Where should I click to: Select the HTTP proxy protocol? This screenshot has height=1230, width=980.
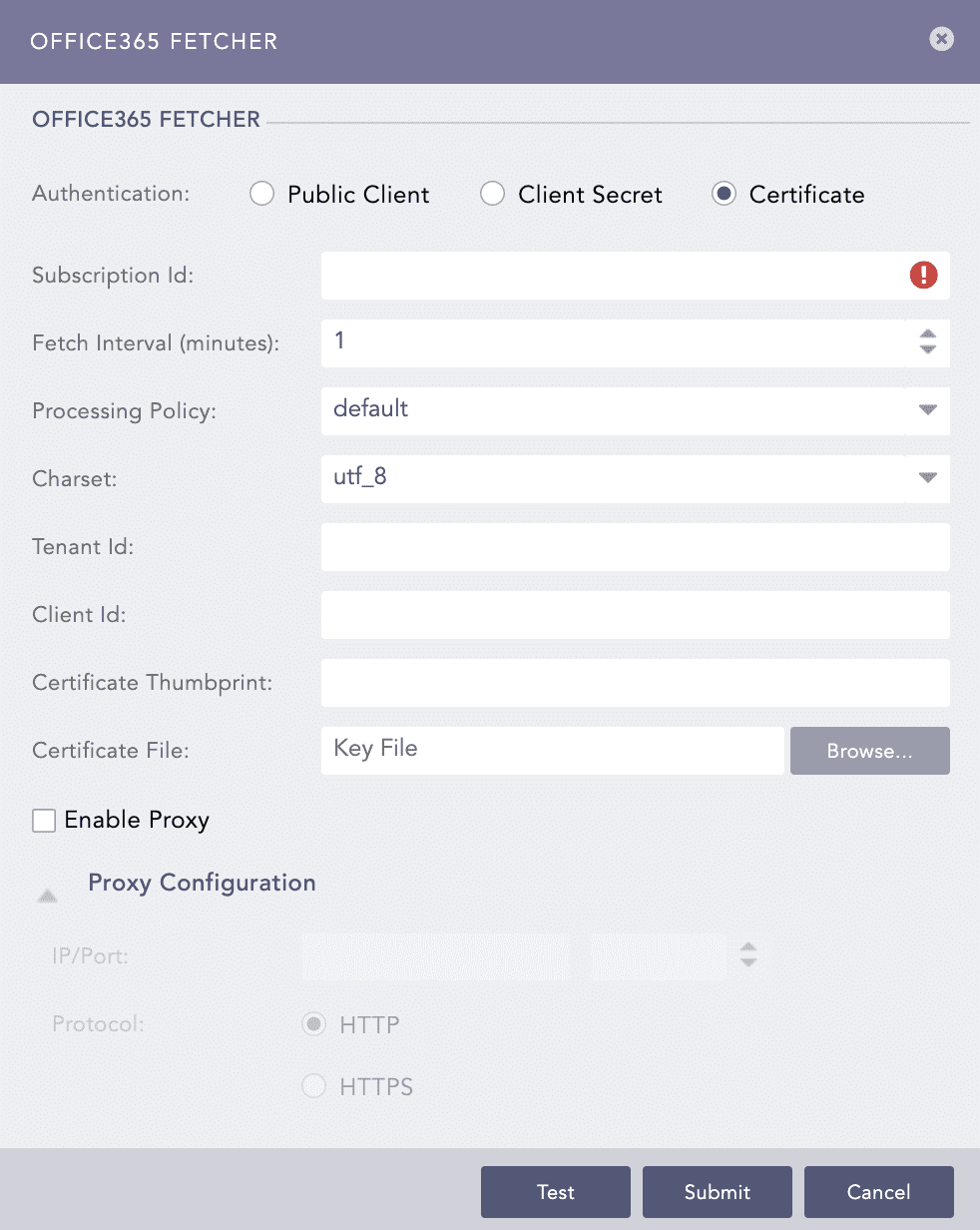(313, 1024)
